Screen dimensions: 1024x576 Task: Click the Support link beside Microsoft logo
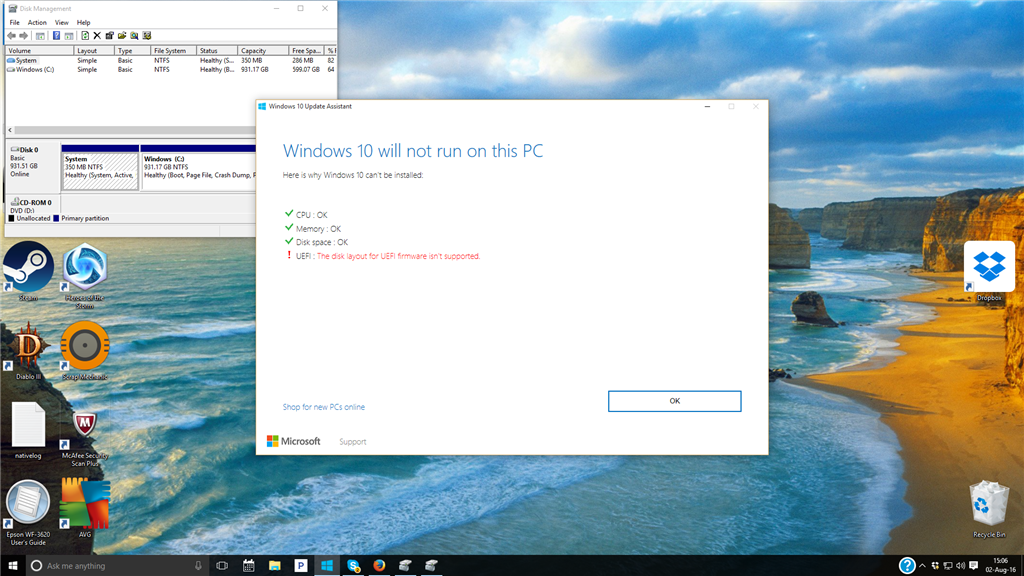353,442
